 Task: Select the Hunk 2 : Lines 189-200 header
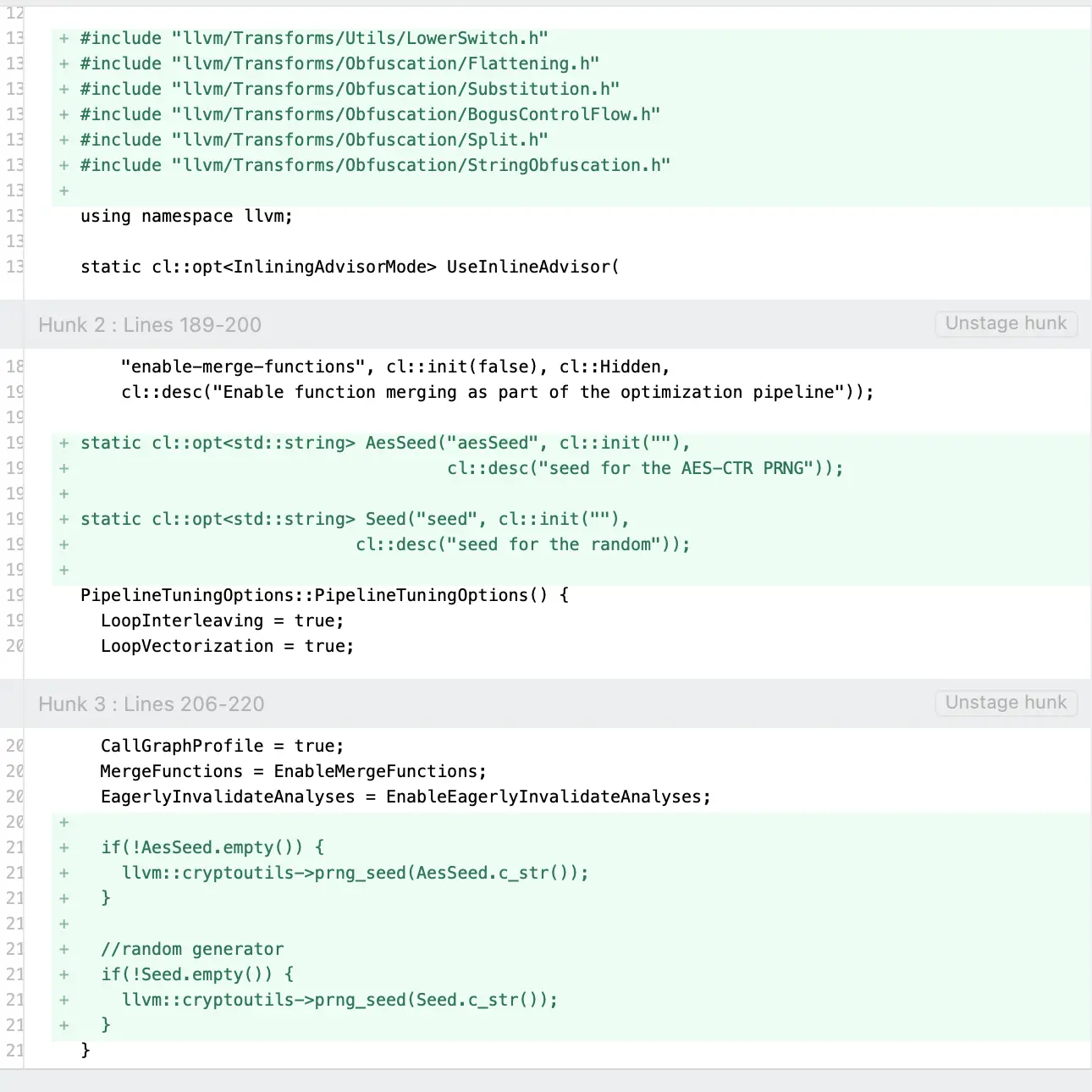[150, 325]
